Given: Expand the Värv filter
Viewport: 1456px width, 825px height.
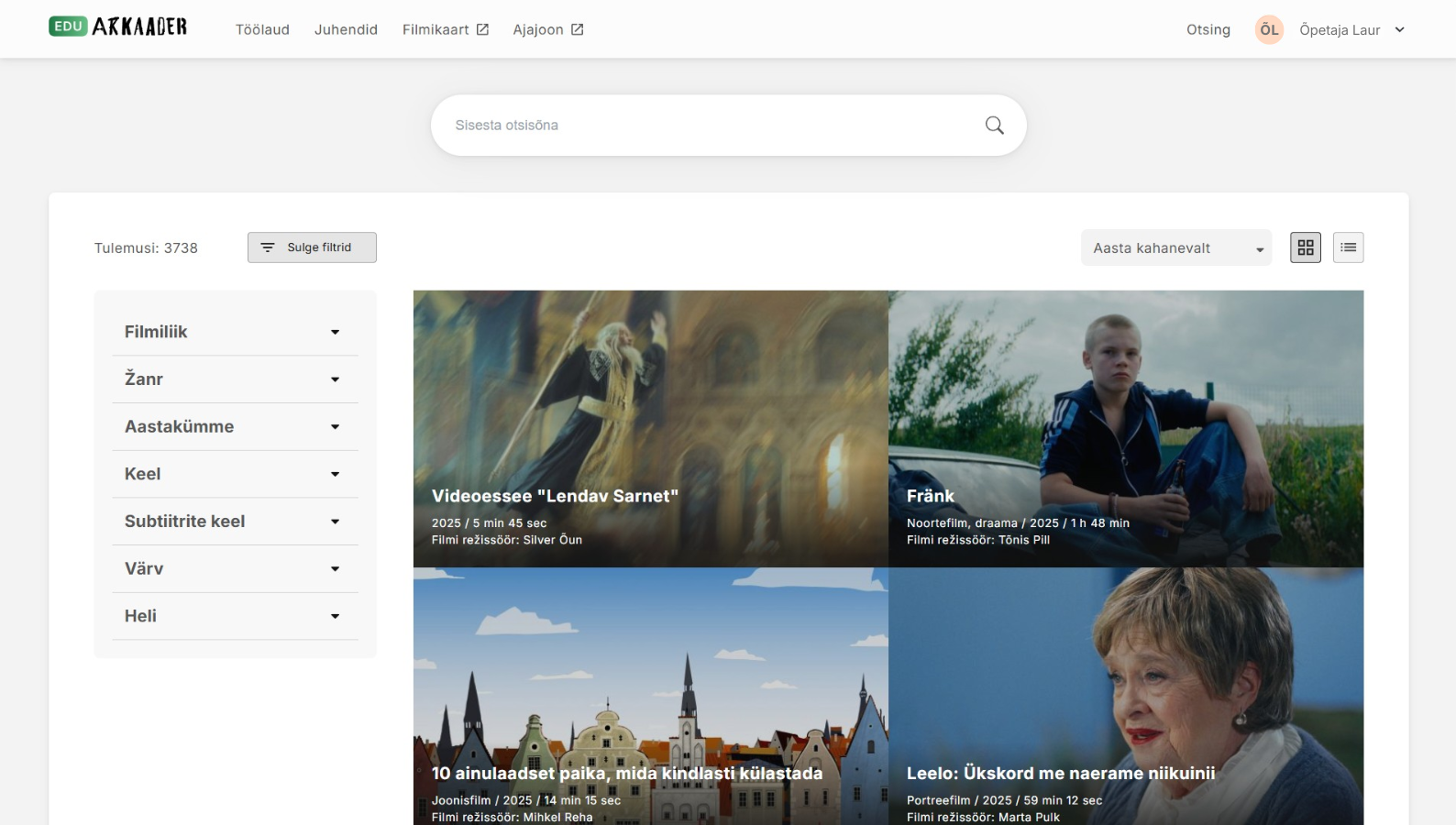Looking at the screenshot, I should click(234, 569).
